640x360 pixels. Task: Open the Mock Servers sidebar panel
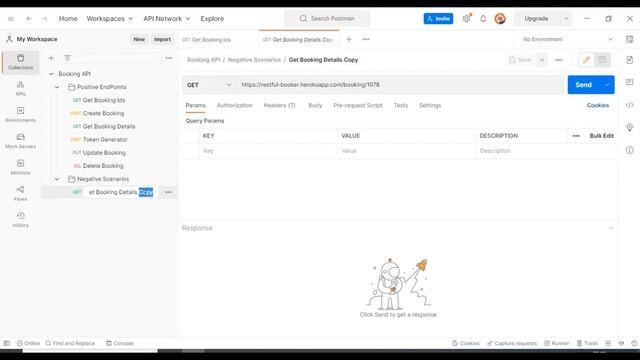point(20,141)
